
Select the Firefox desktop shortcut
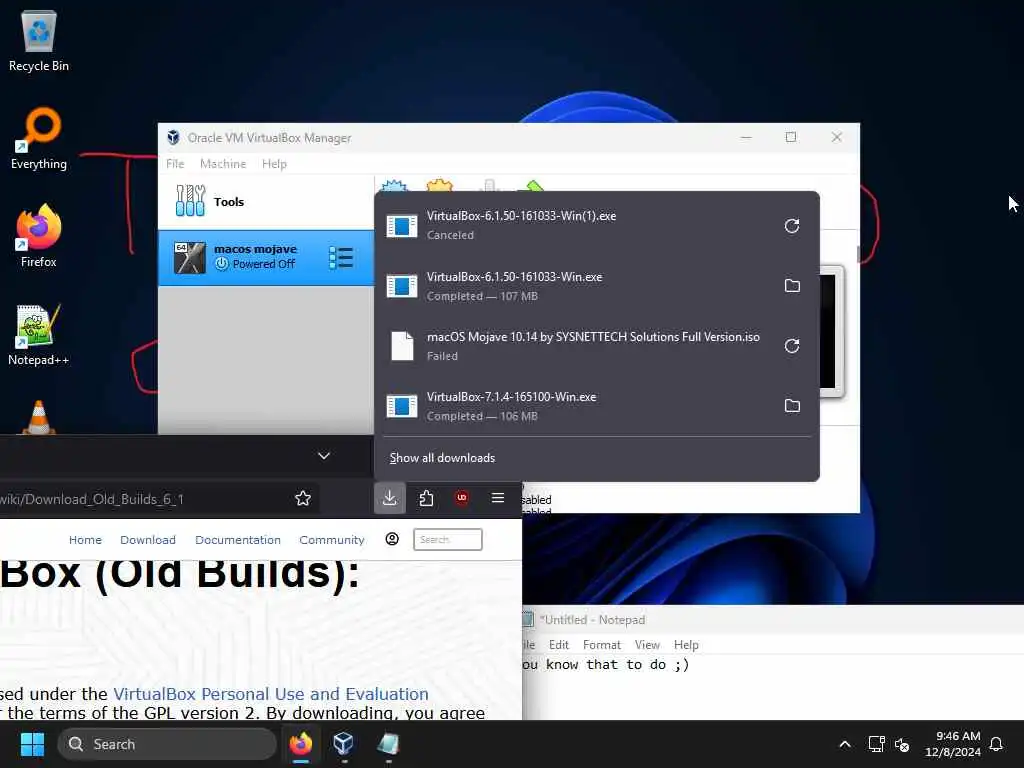pyautogui.click(x=39, y=236)
